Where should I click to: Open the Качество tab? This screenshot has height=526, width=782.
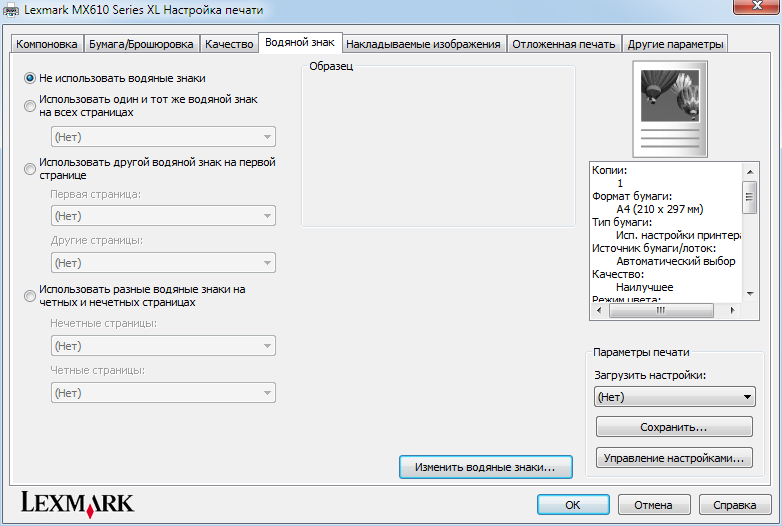point(229,44)
